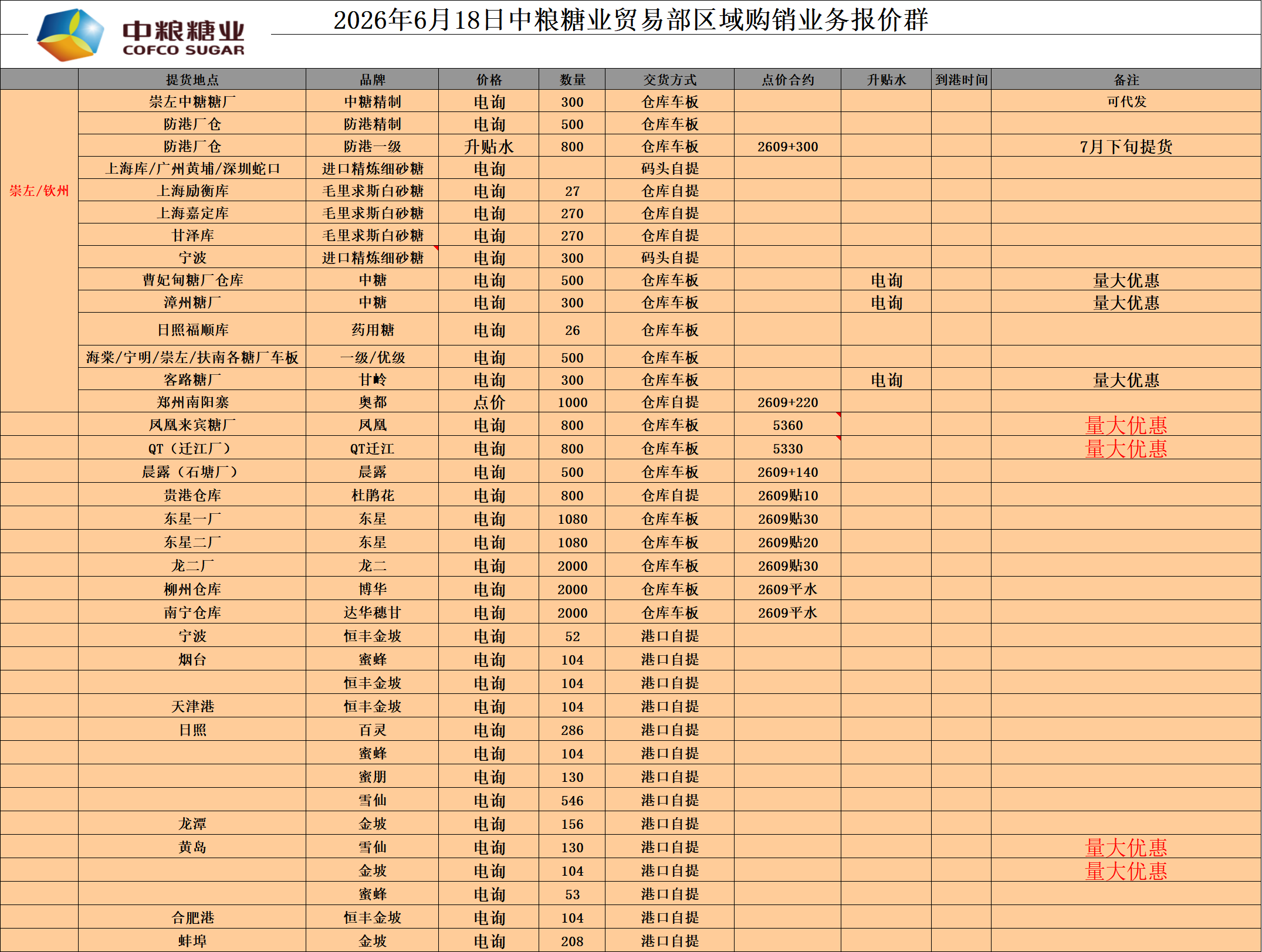Select the 日照福顺库 cell
Image resolution: width=1262 pixels, height=952 pixels.
192,330
